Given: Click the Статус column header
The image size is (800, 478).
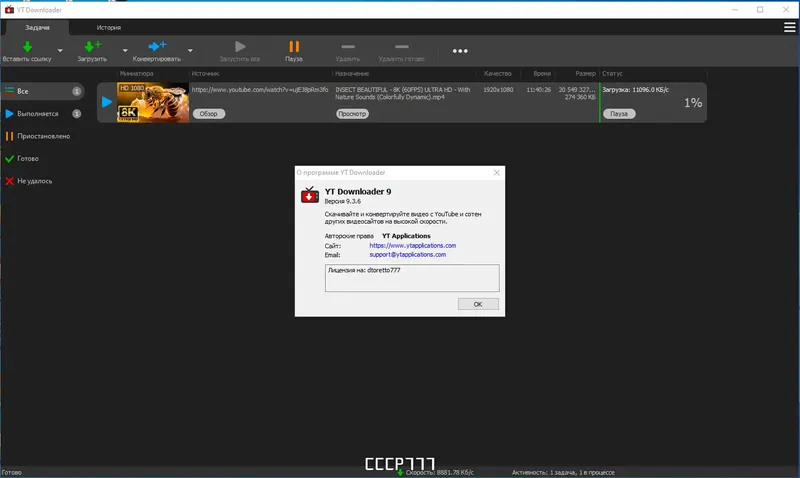Looking at the screenshot, I should tap(612, 74).
